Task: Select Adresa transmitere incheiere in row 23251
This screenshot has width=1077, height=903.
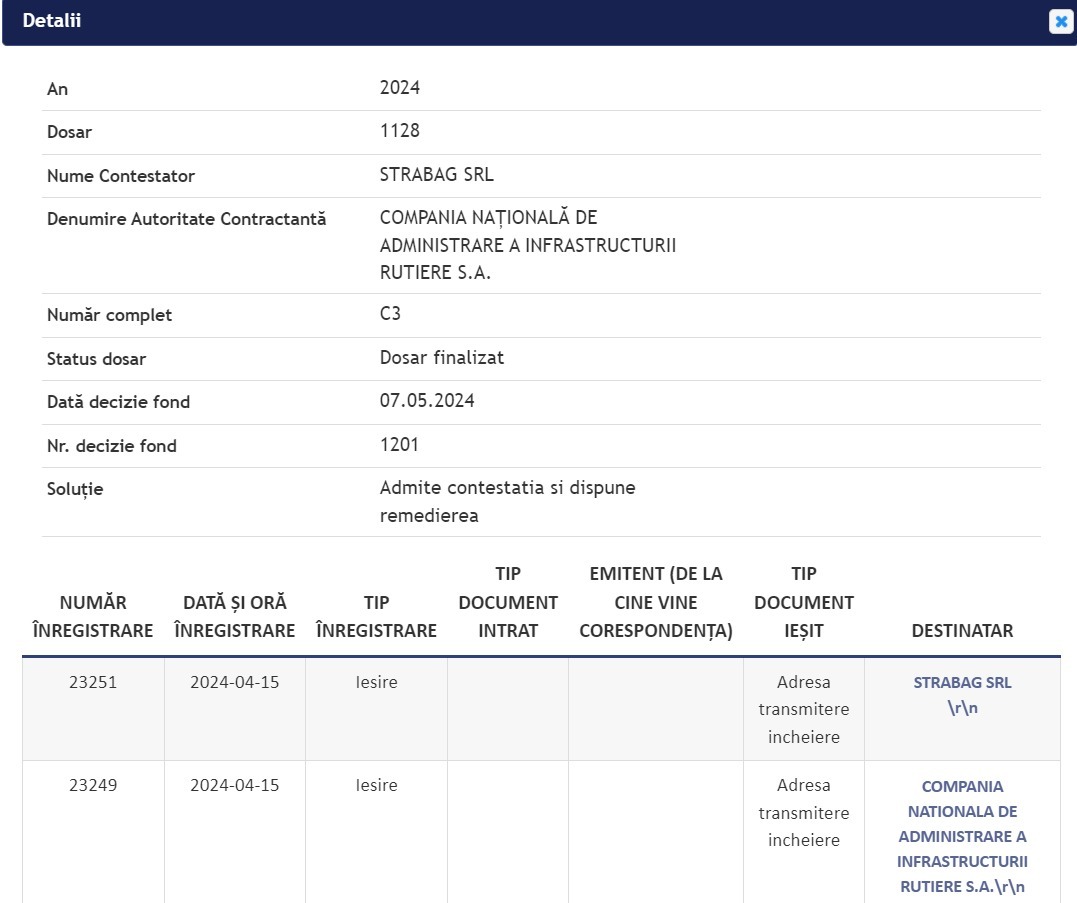Action: [x=804, y=709]
